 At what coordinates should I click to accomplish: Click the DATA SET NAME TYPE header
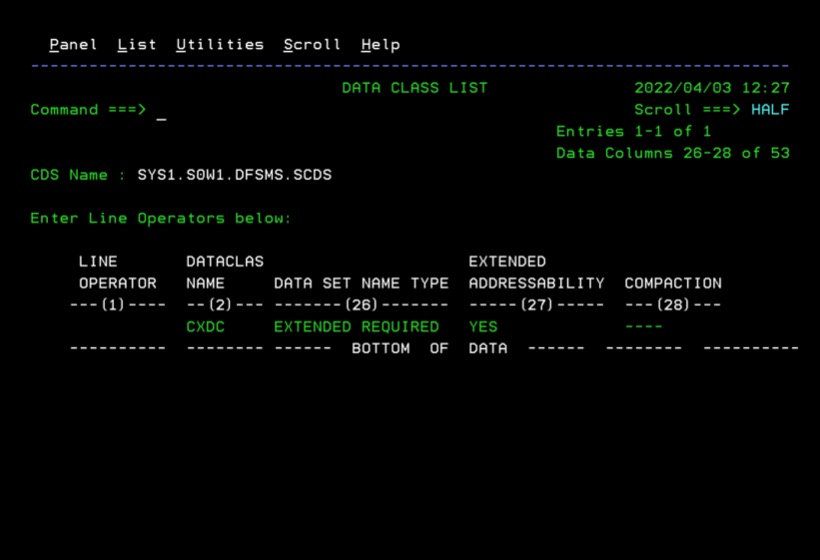click(361, 283)
